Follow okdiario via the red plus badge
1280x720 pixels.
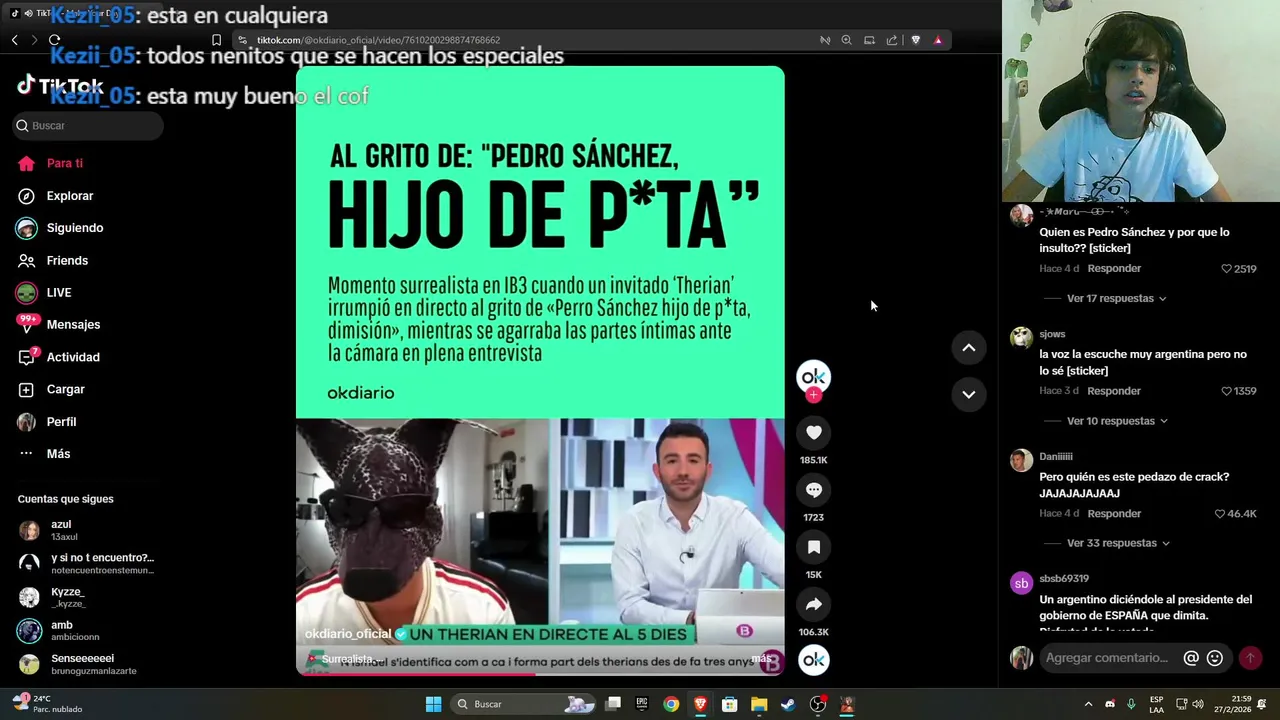point(813,395)
